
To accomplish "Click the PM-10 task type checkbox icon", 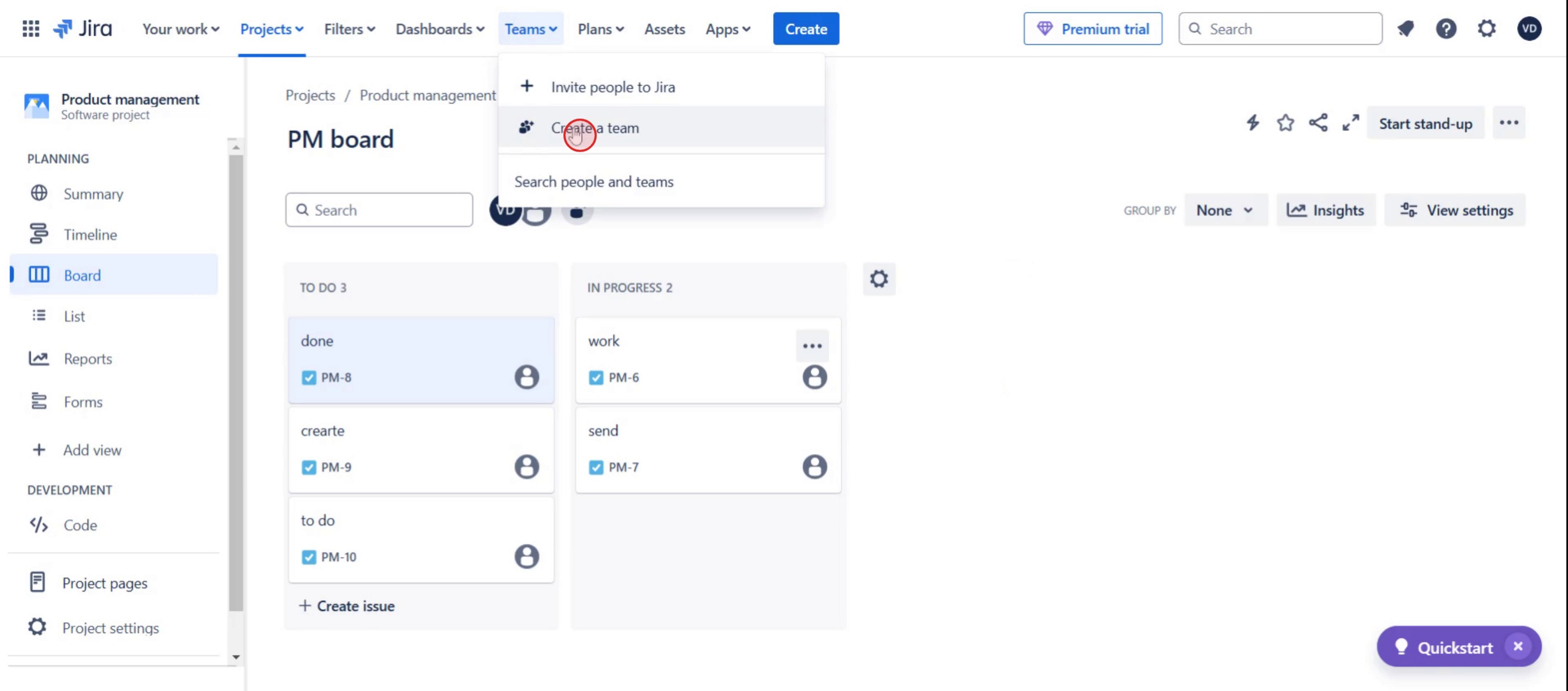I will (x=309, y=557).
